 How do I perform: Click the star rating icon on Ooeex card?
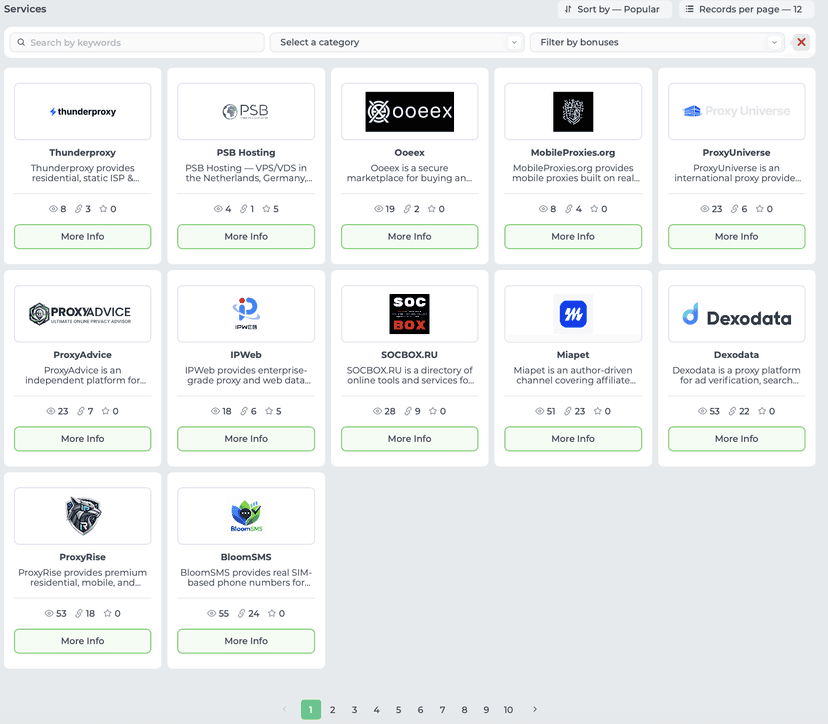coord(431,209)
